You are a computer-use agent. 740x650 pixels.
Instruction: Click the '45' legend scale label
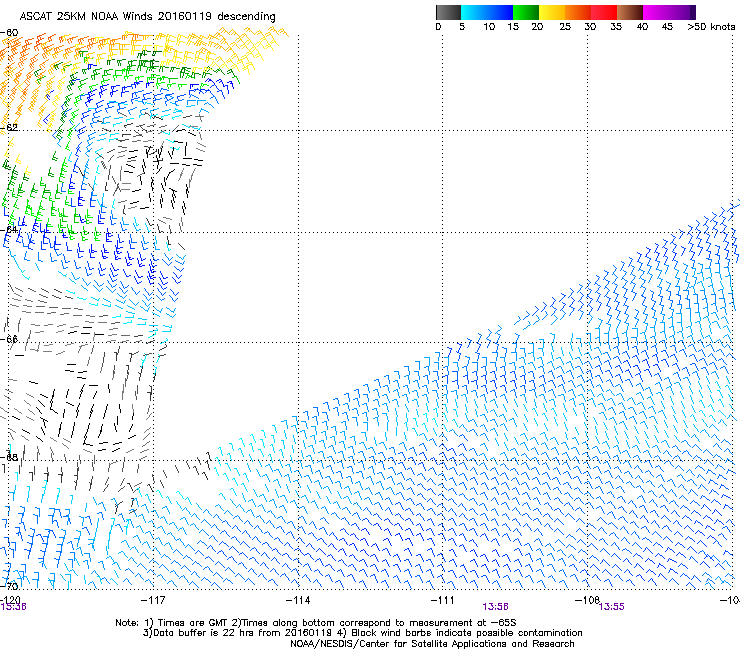pos(667,27)
